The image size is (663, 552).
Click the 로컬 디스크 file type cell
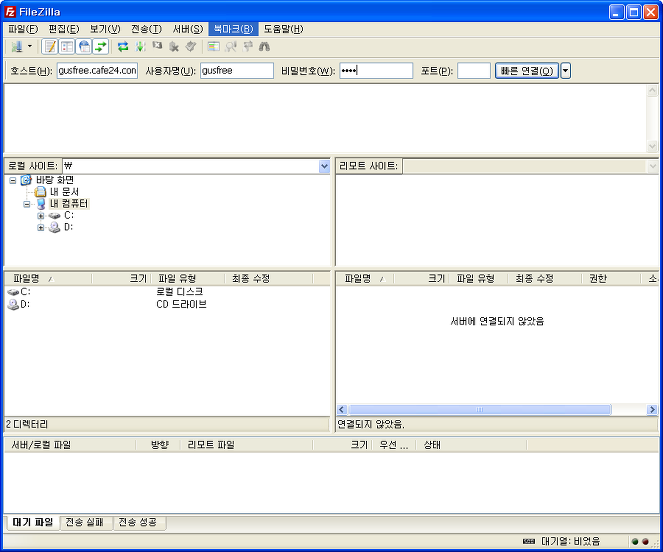coord(180,292)
